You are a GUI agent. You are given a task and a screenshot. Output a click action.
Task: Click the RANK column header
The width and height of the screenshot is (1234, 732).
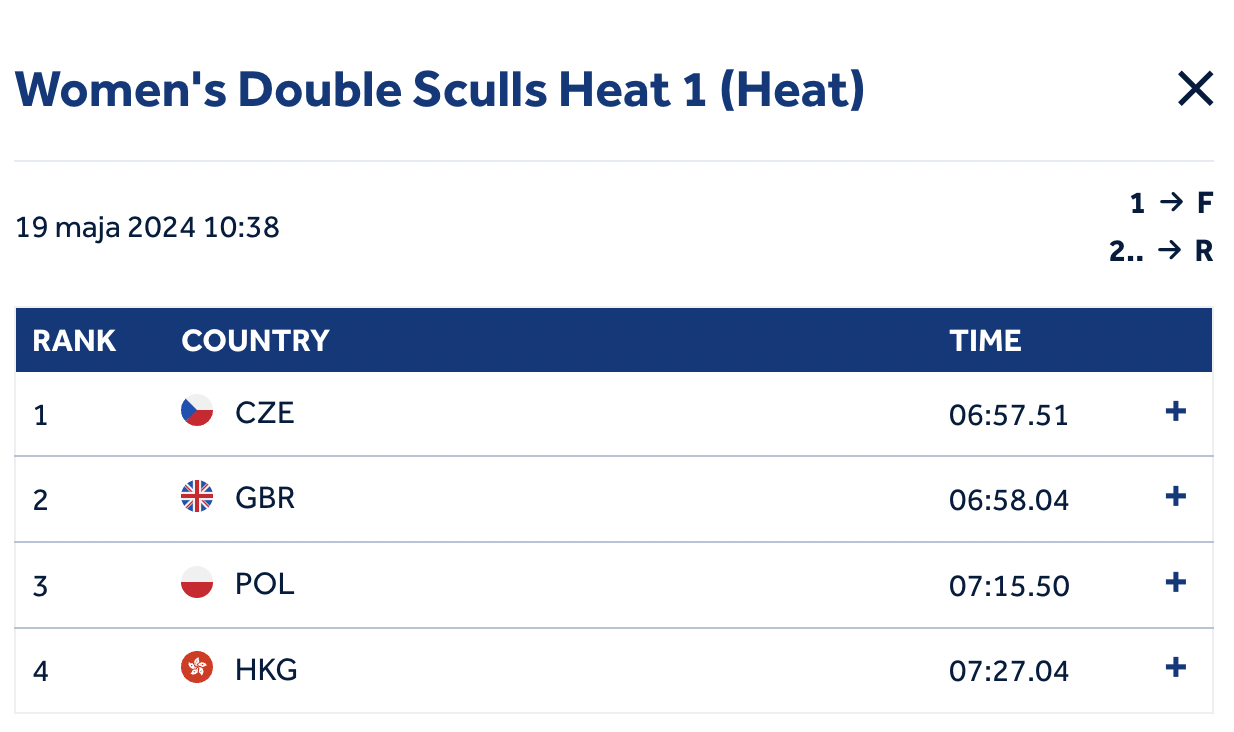[74, 341]
